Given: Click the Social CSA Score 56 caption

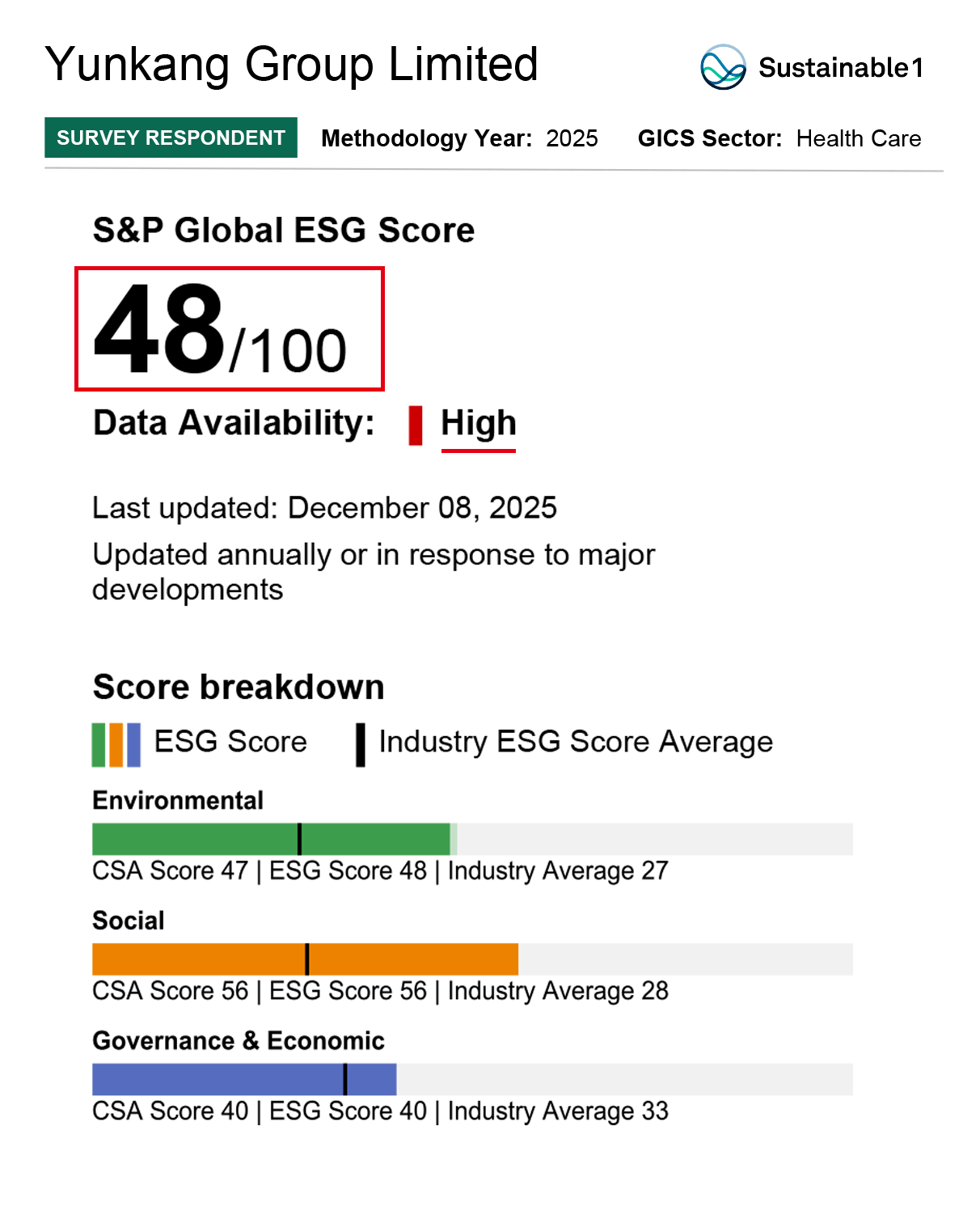Looking at the screenshot, I should (170, 991).
